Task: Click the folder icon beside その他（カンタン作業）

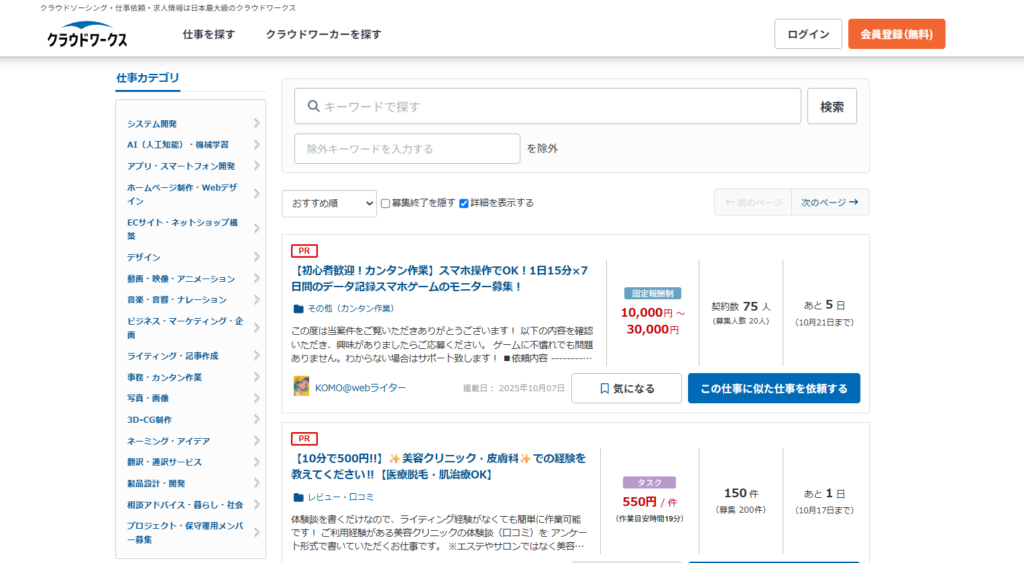Action: tap(298, 309)
